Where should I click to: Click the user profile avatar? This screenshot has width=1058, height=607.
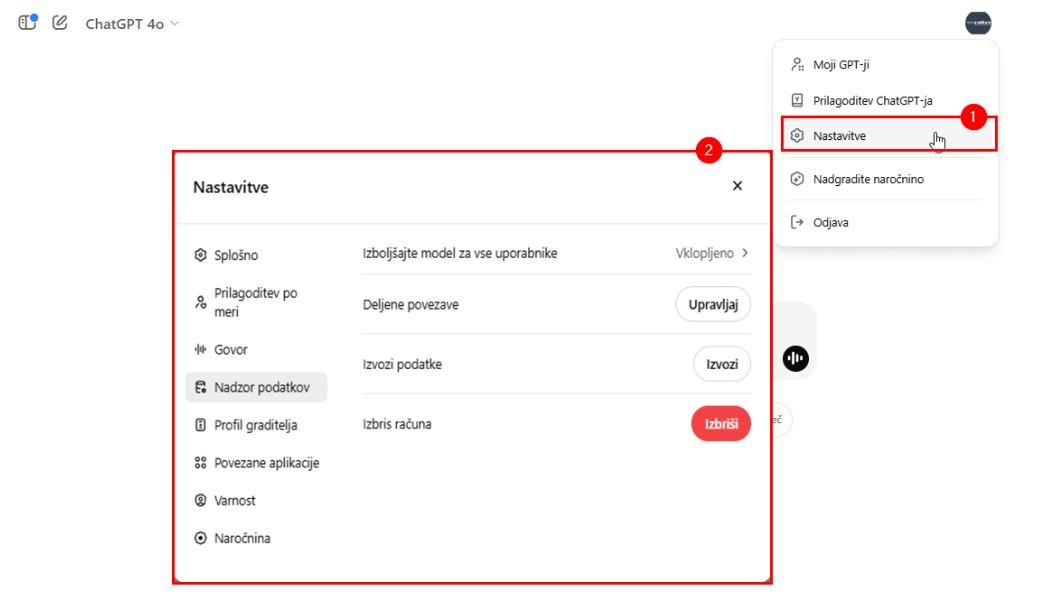point(977,23)
